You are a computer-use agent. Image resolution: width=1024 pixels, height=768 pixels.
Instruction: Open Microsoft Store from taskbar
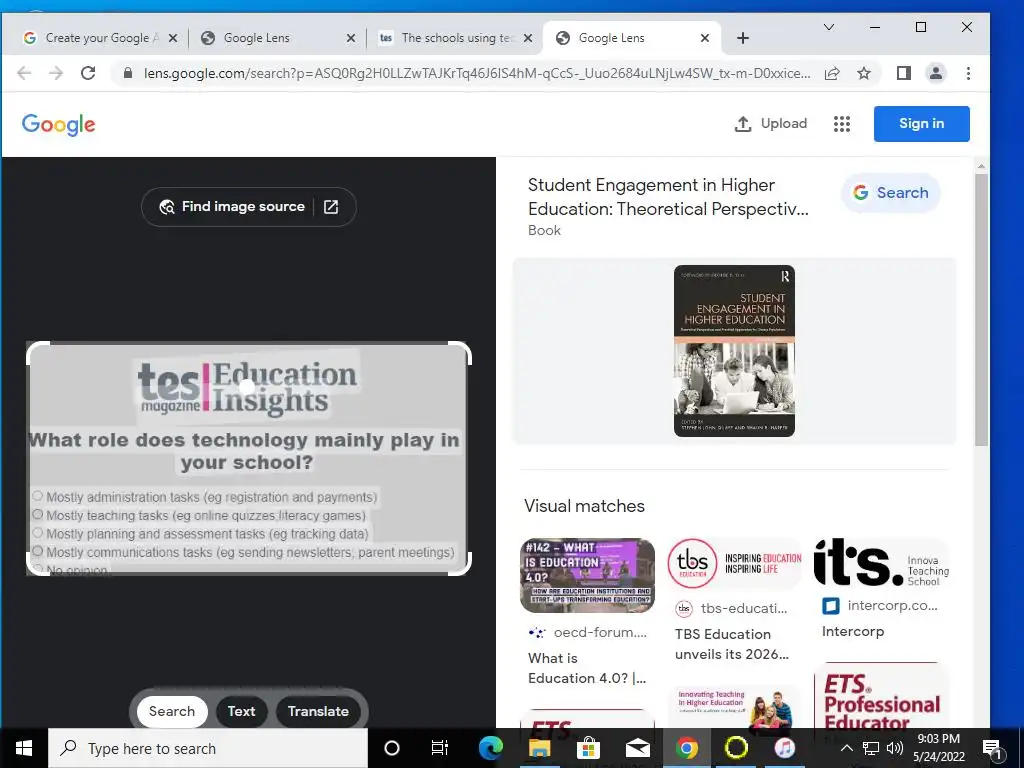click(x=588, y=748)
